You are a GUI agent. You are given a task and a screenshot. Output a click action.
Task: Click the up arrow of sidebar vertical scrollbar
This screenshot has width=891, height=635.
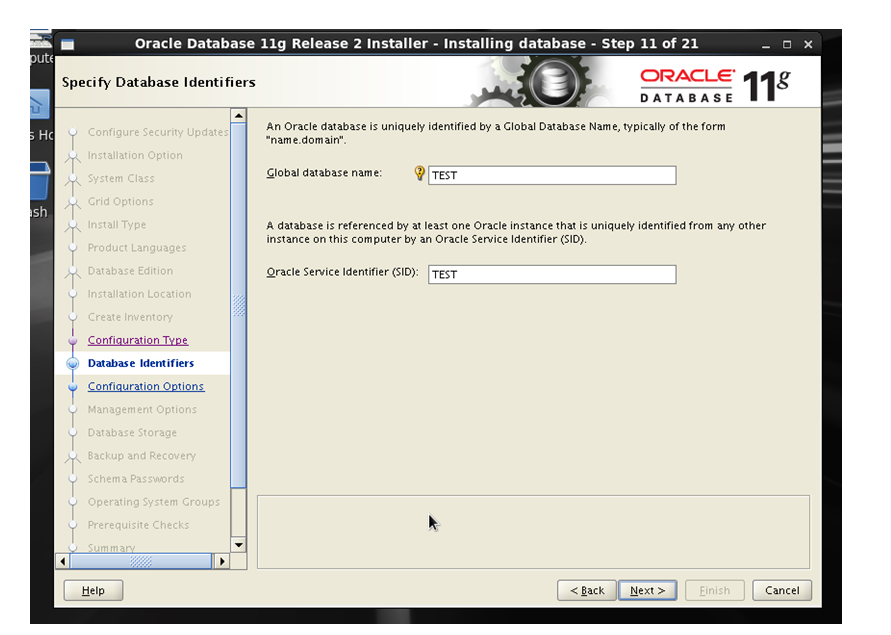239,115
